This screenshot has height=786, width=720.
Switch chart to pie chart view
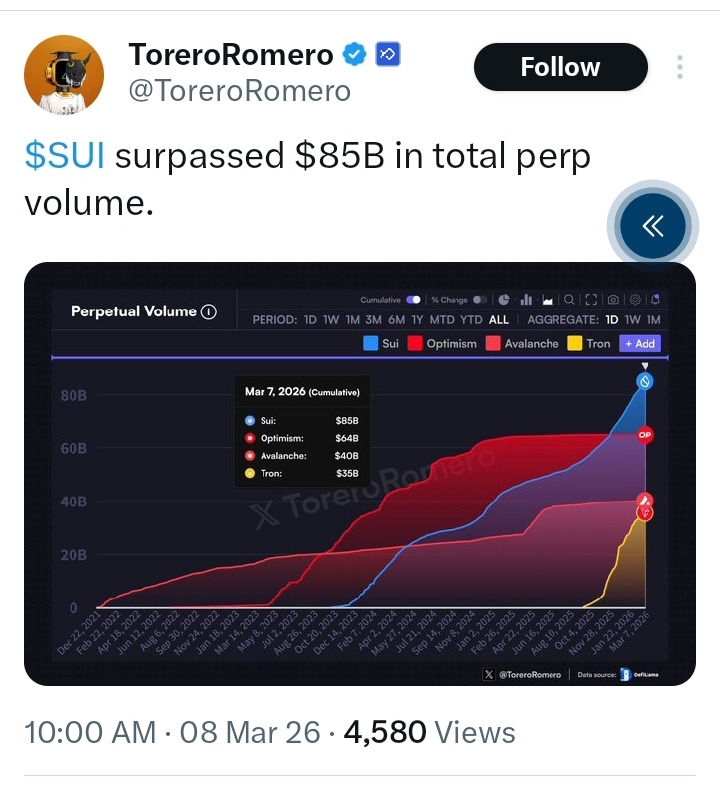point(504,299)
